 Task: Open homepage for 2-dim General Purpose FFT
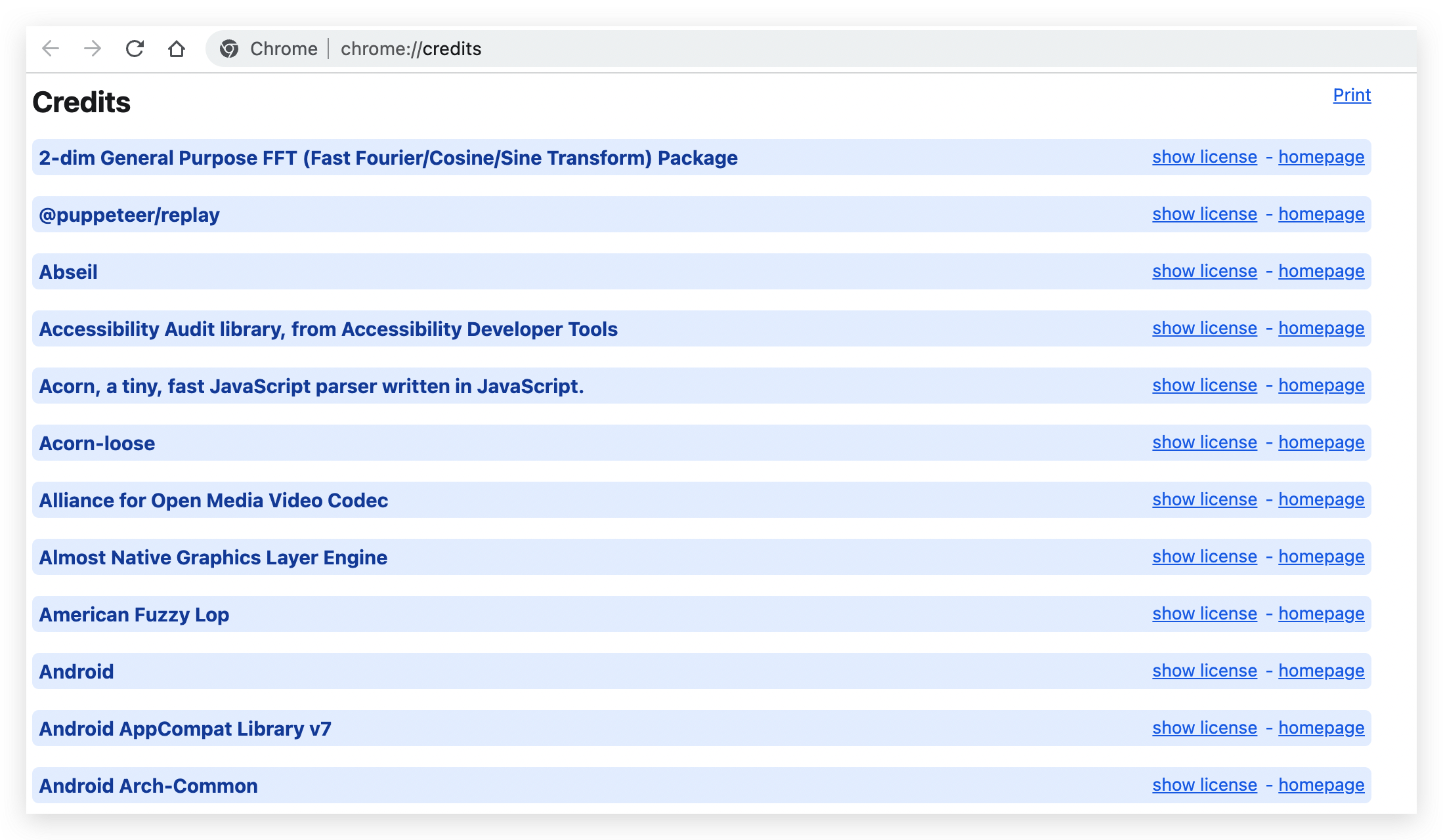click(1321, 157)
